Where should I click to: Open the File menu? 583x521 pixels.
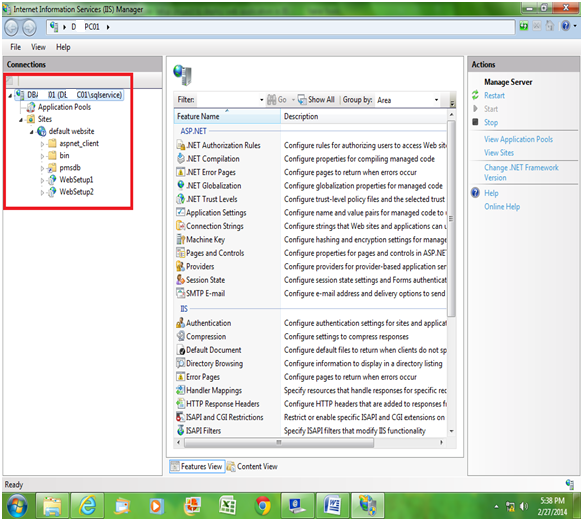pos(16,47)
